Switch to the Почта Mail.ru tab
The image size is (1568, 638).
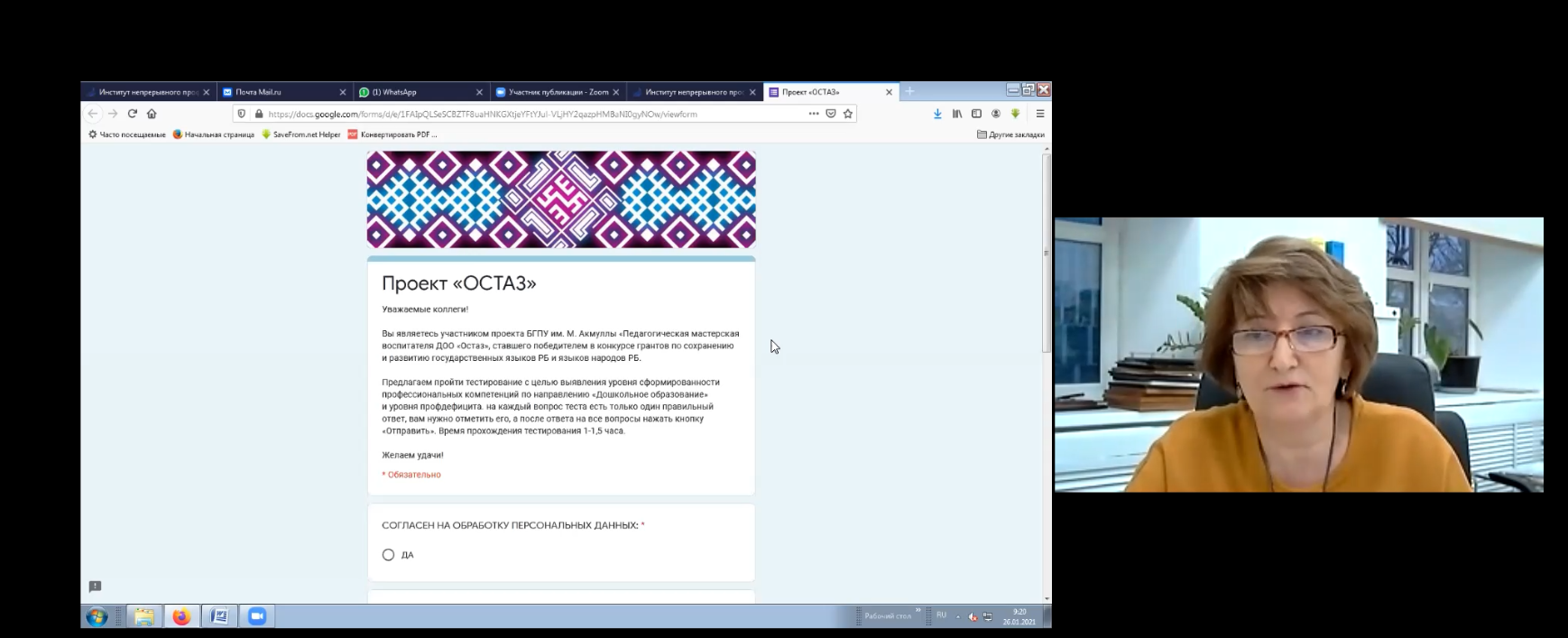[280, 92]
